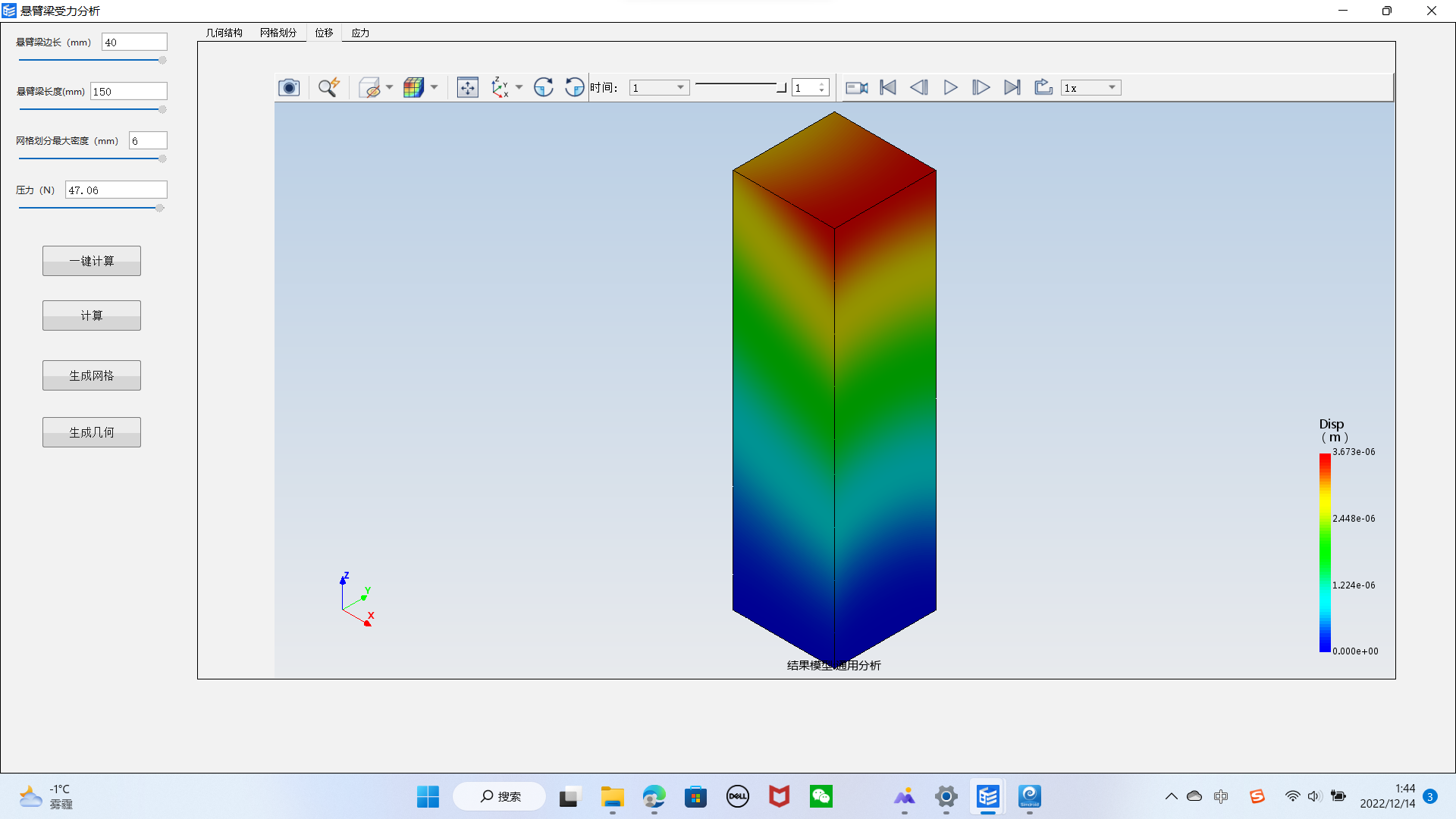Image resolution: width=1456 pixels, height=819 pixels.
Task: Click the 0.000e+00 legend value
Action: point(1355,651)
